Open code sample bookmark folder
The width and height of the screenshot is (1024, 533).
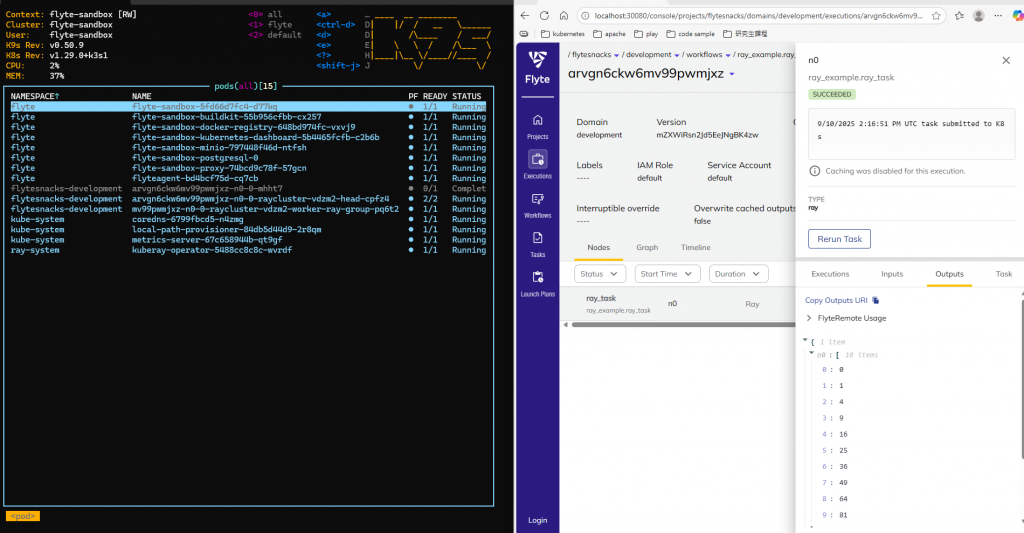(690, 34)
